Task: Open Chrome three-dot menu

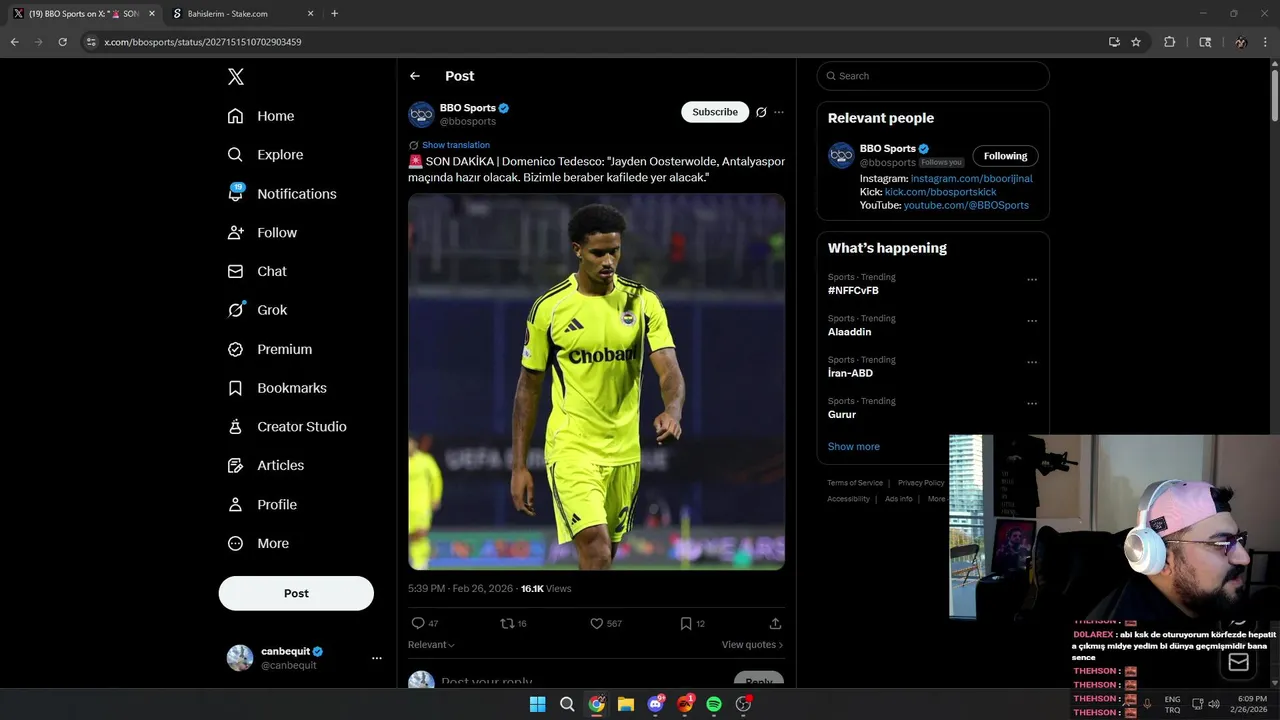Action: pos(1266,42)
